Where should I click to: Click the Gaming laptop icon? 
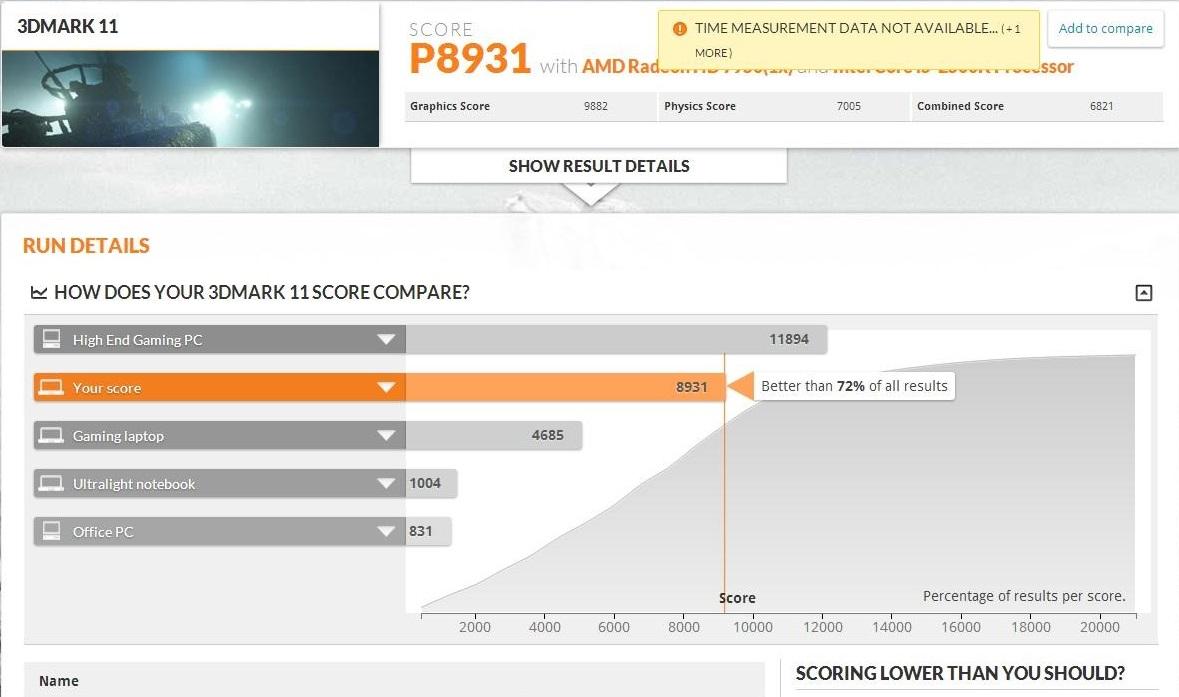(51, 435)
